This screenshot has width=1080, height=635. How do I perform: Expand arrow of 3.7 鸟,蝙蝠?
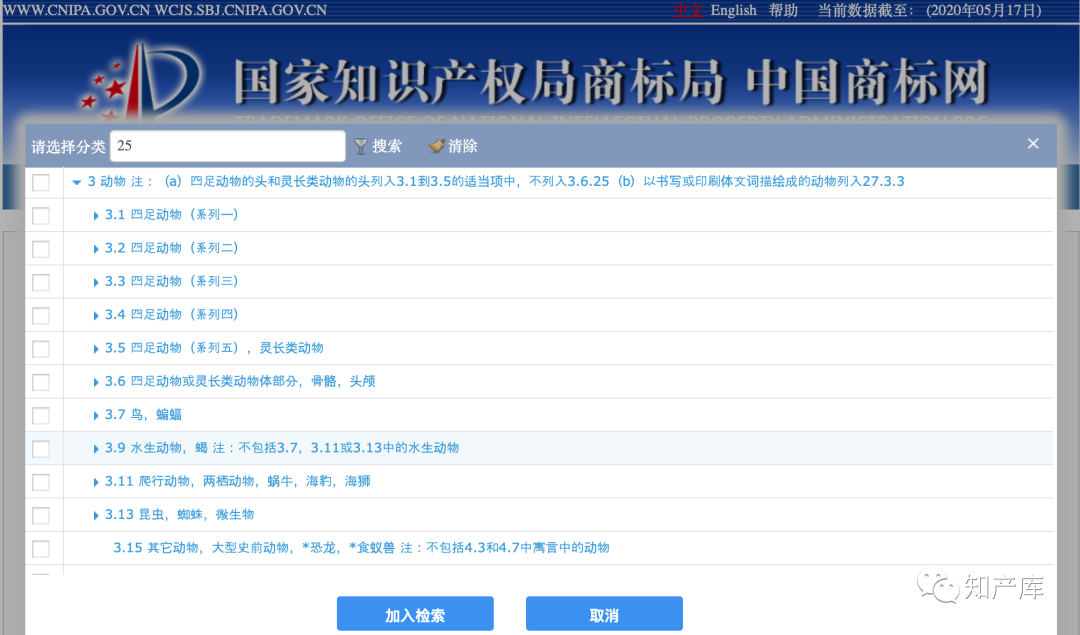96,415
